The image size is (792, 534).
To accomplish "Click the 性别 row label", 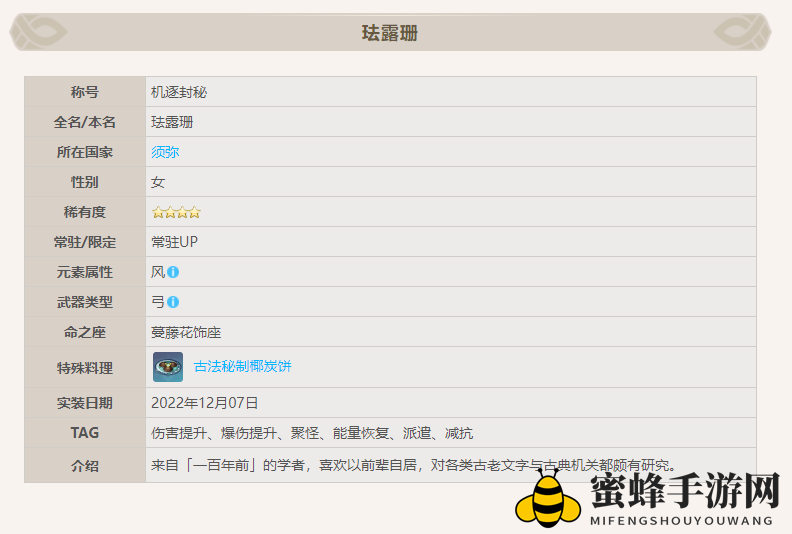I will point(85,182).
